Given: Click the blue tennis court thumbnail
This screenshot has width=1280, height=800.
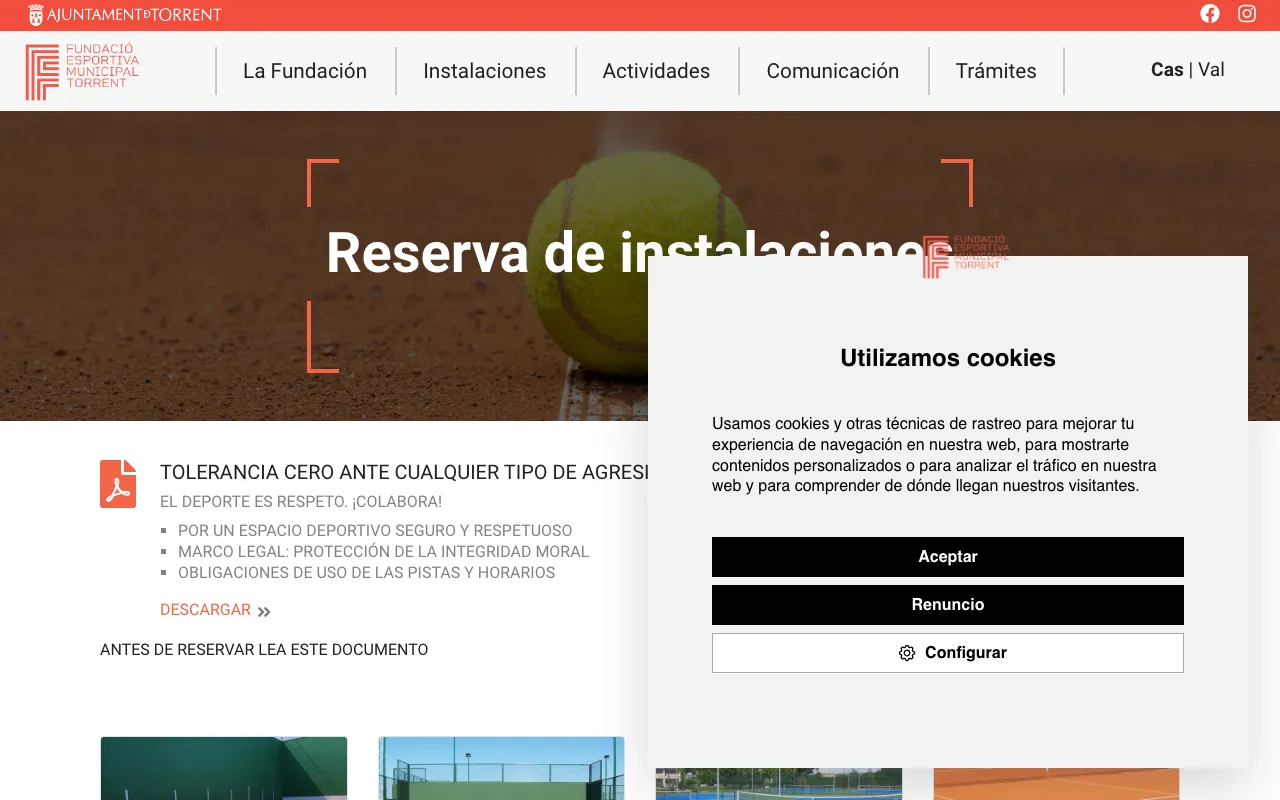Looking at the screenshot, I should click(x=779, y=784).
